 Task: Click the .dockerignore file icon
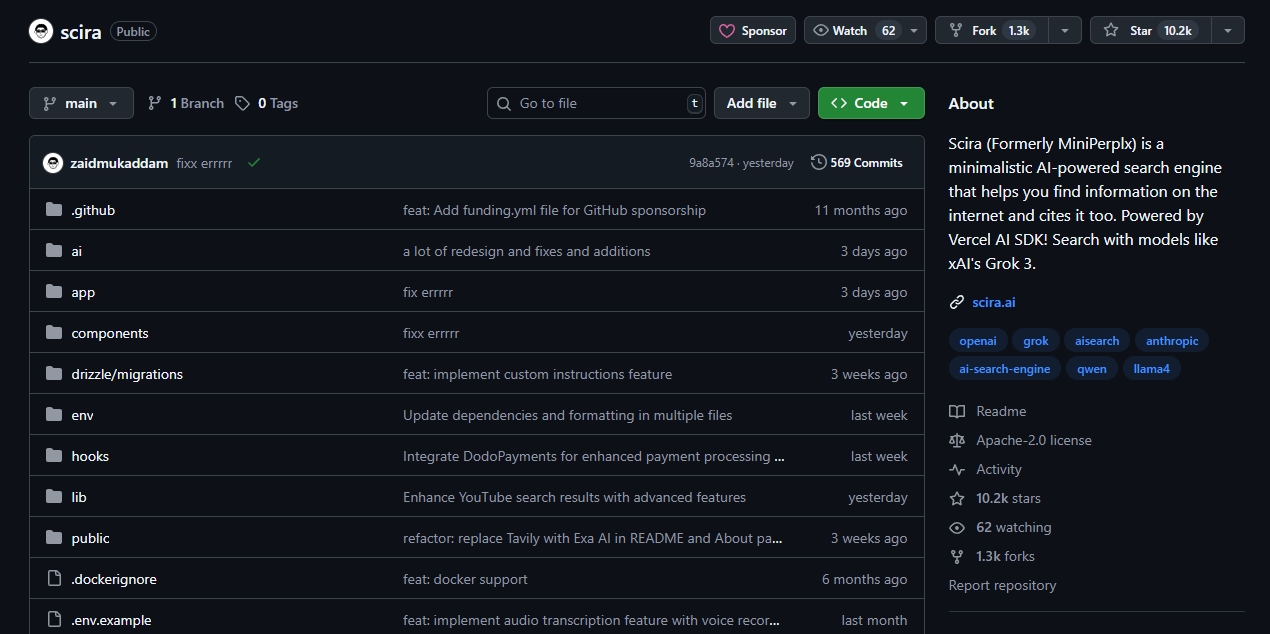(x=54, y=579)
